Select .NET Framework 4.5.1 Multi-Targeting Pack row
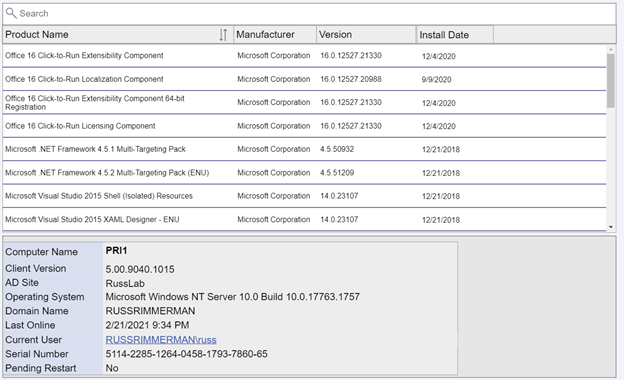624x380 pixels. pos(304,149)
